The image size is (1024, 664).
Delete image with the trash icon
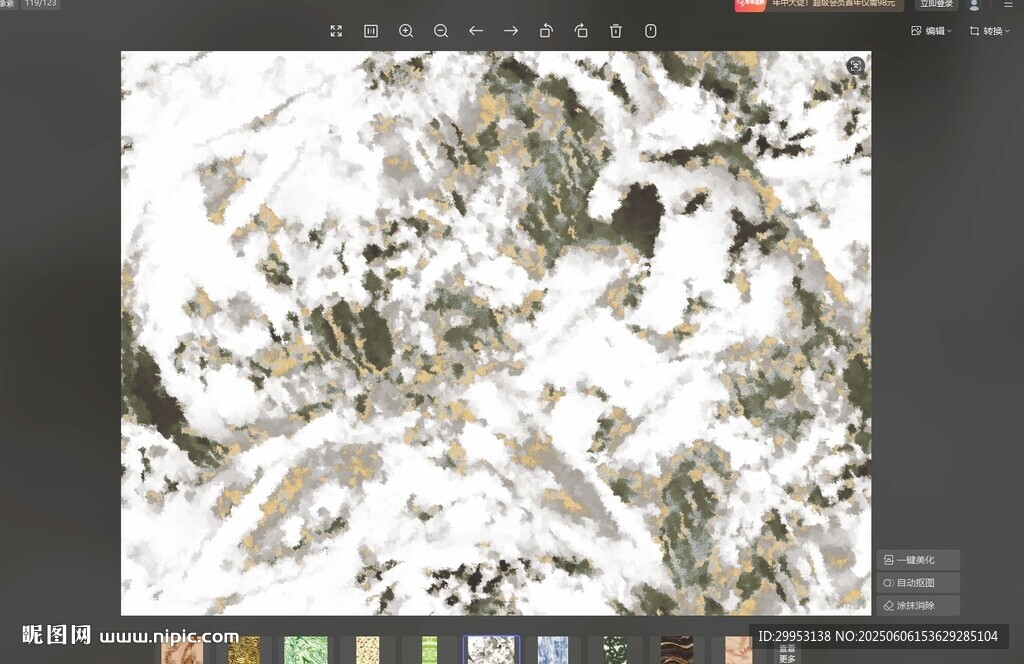[616, 31]
